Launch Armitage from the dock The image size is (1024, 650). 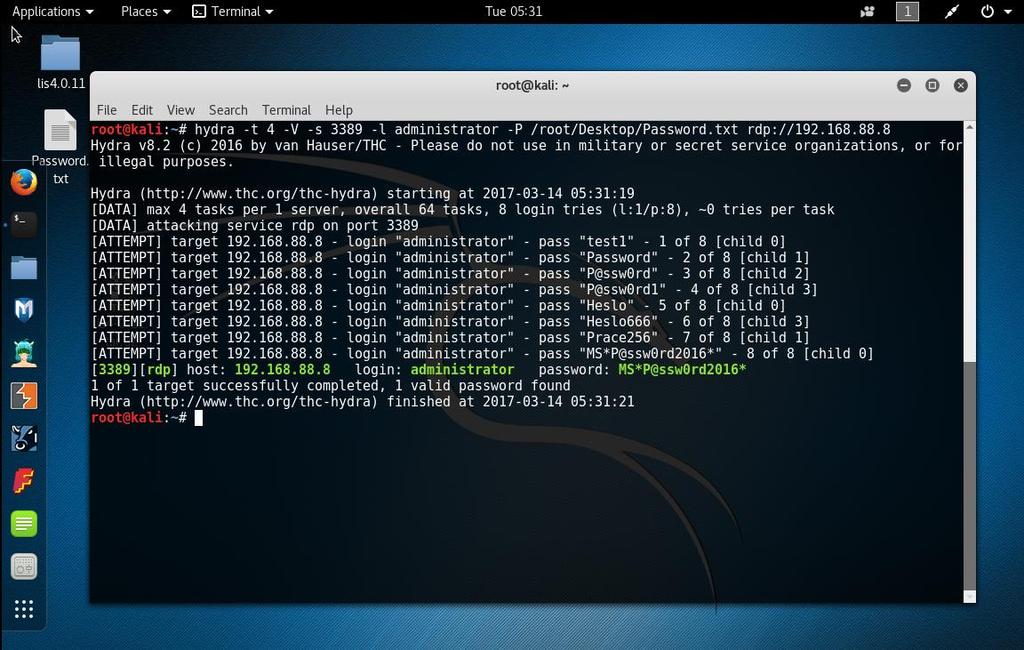pyautogui.click(x=24, y=353)
